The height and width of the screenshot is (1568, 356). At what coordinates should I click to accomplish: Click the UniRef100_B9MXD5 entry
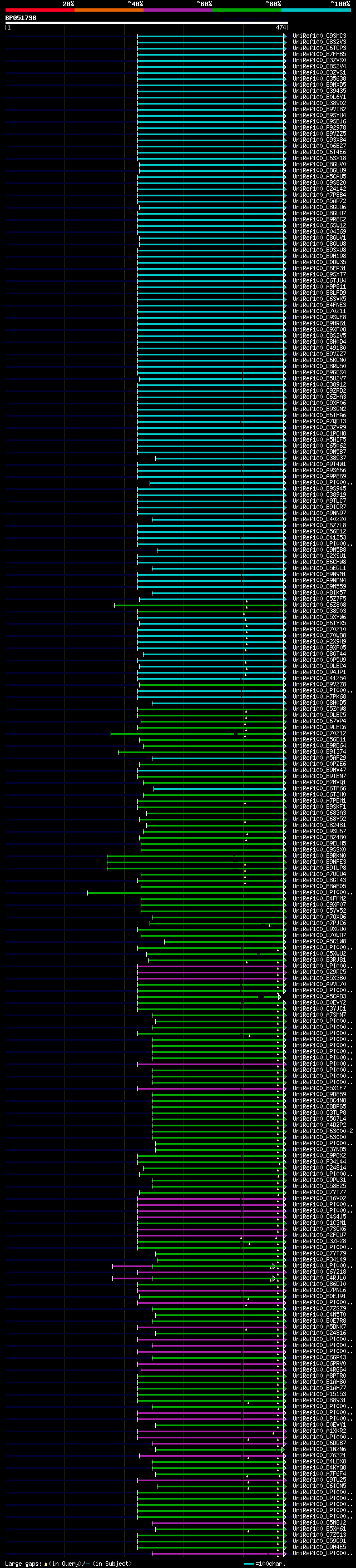coord(319,85)
